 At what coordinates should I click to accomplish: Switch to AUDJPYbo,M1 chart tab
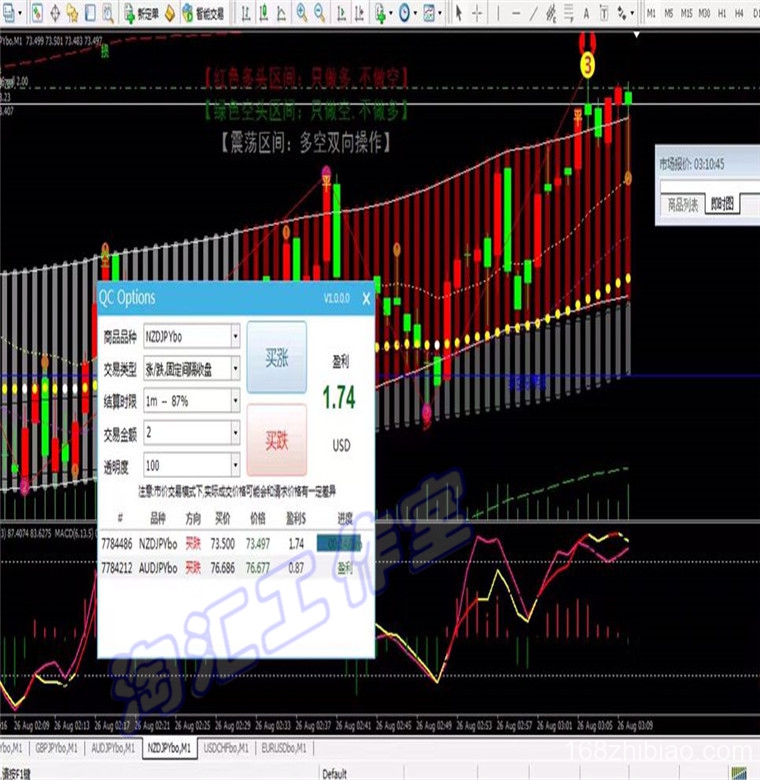[113, 748]
